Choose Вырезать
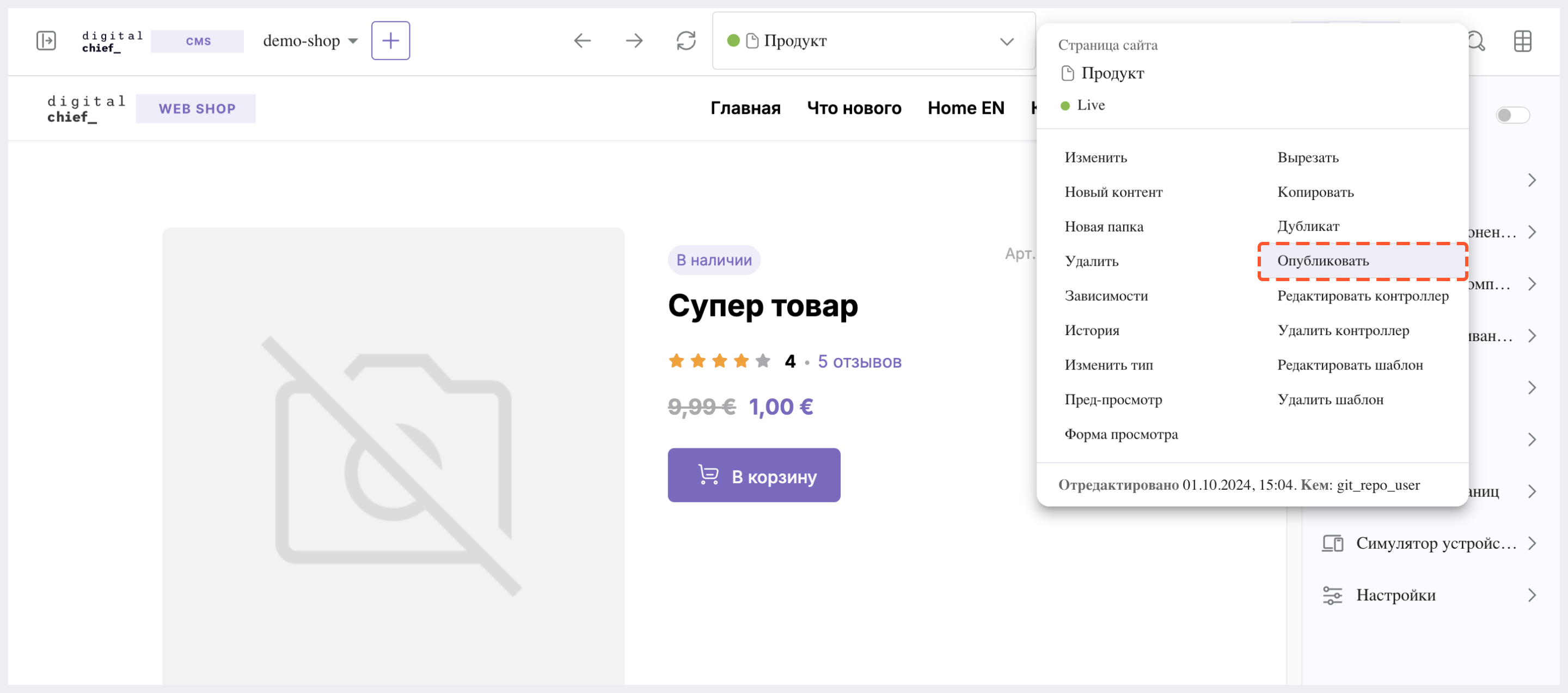Image resolution: width=1568 pixels, height=693 pixels. point(1307,157)
